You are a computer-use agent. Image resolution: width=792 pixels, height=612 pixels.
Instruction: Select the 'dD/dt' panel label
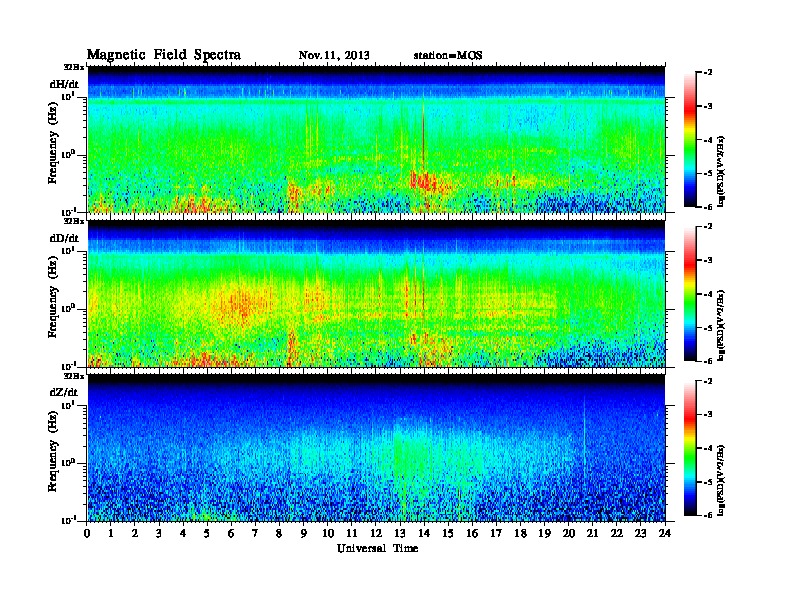(x=64, y=238)
